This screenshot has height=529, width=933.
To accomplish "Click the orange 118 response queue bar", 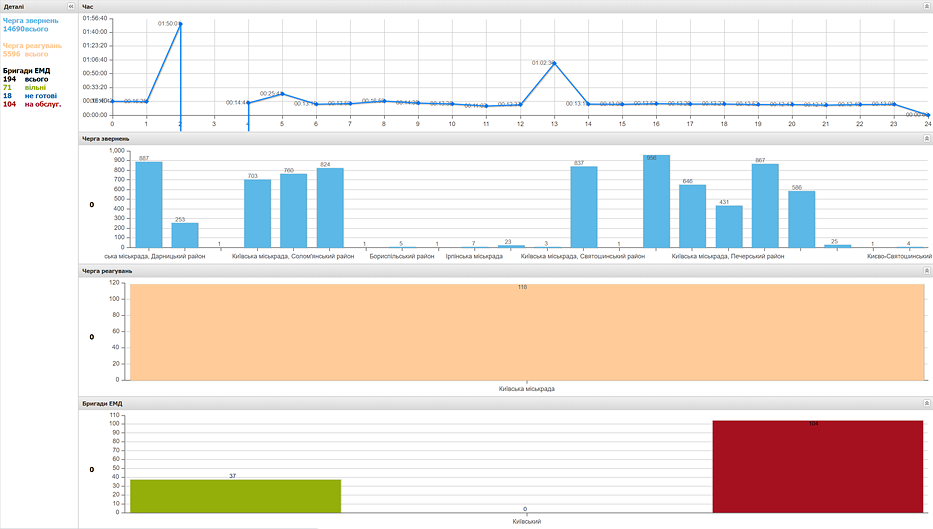I will coord(527,332).
